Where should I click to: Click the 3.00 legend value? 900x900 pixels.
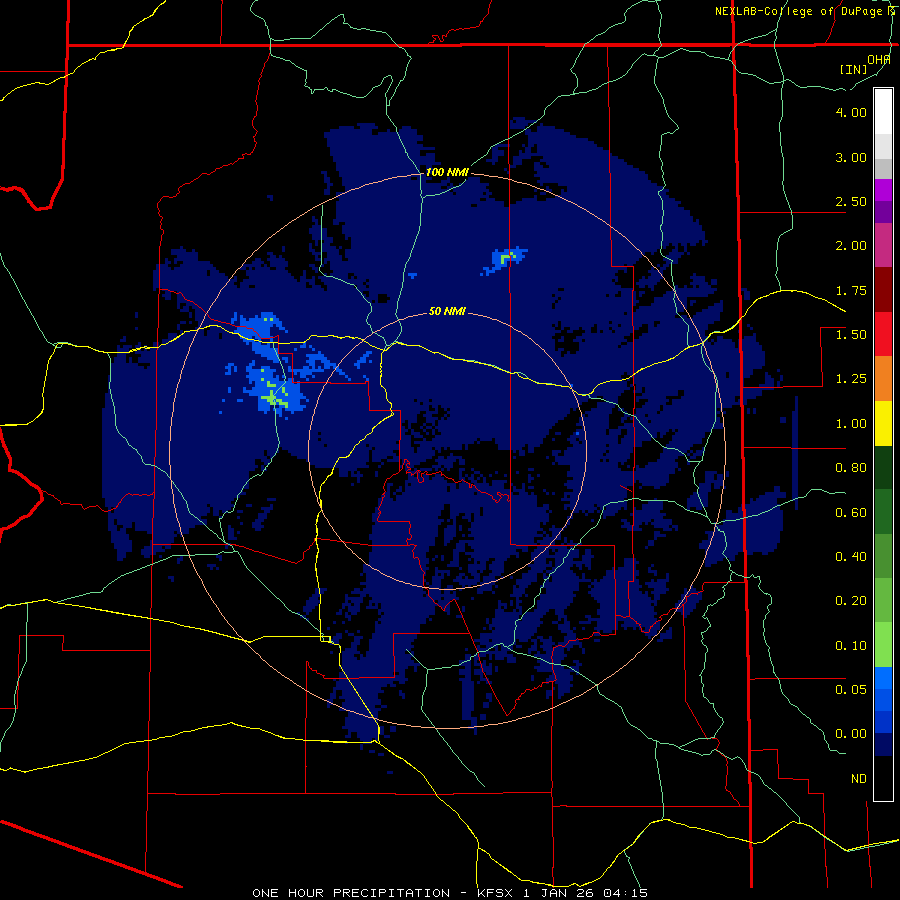851,157
